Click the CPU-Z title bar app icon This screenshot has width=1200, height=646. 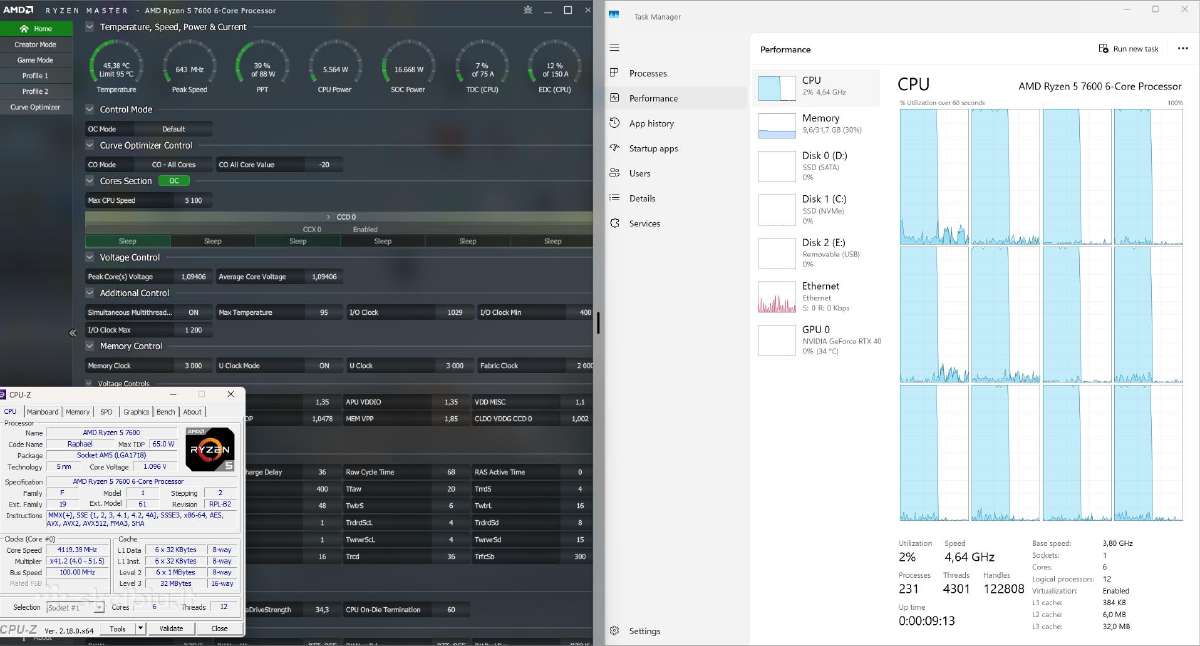pos(4,395)
